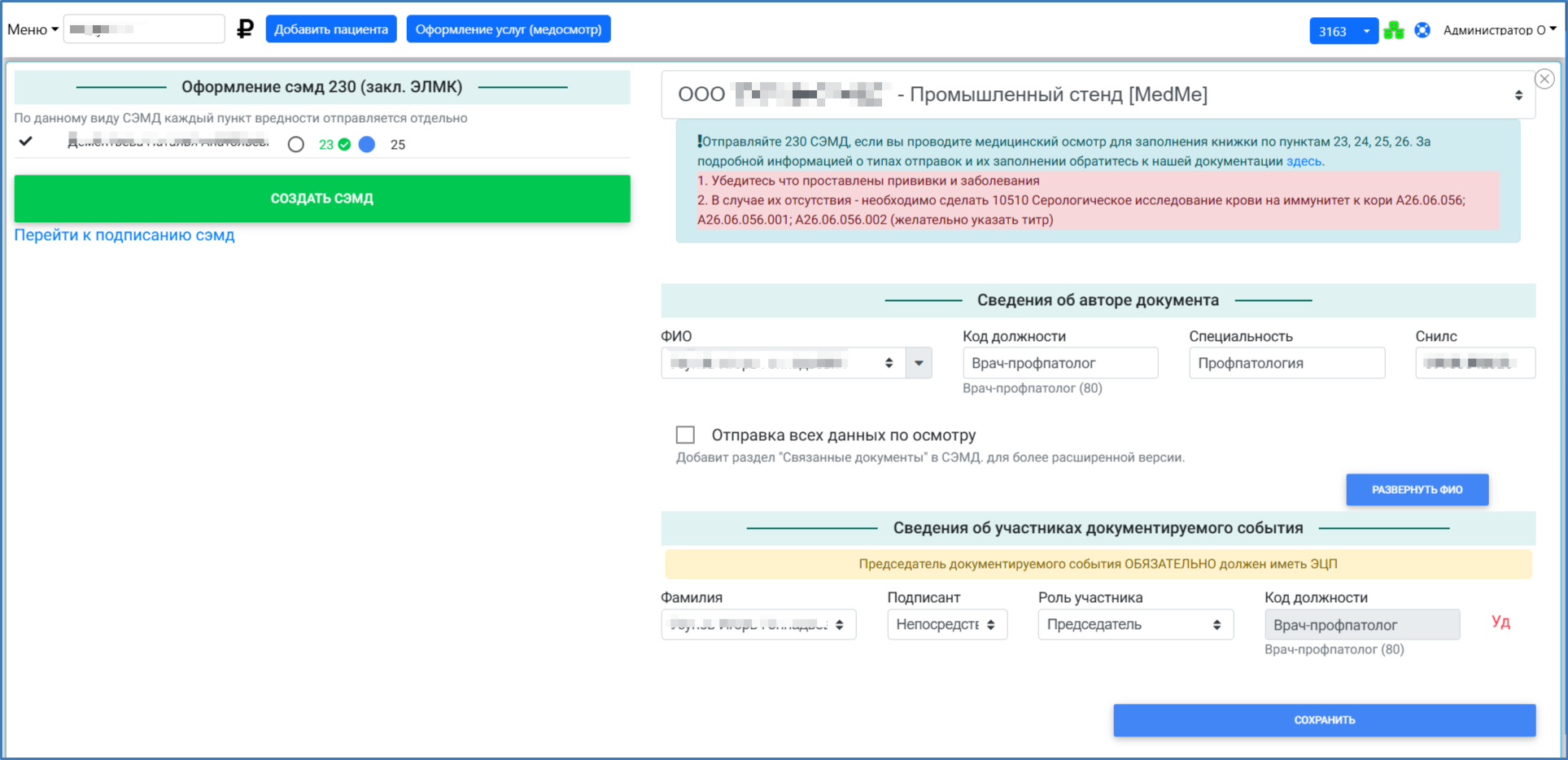The height and width of the screenshot is (760, 1568).
Task: Click the checkmark beside the patient name
Action: (26, 141)
